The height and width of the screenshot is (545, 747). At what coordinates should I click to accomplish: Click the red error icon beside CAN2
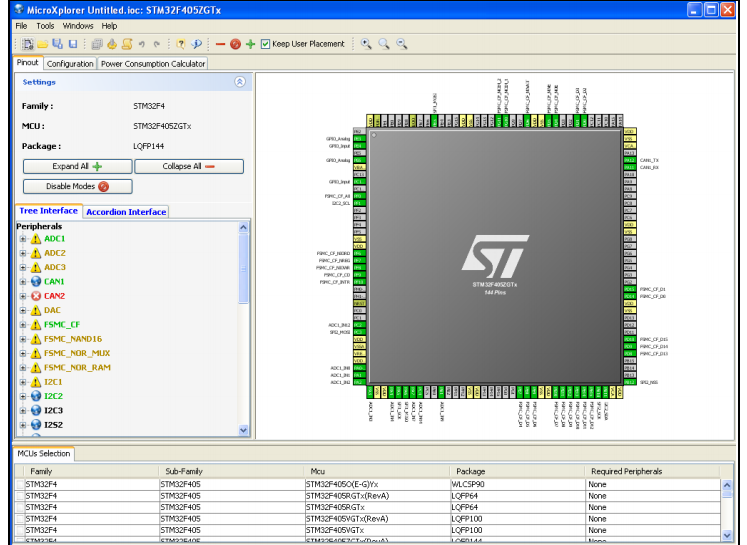pyautogui.click(x=36, y=296)
